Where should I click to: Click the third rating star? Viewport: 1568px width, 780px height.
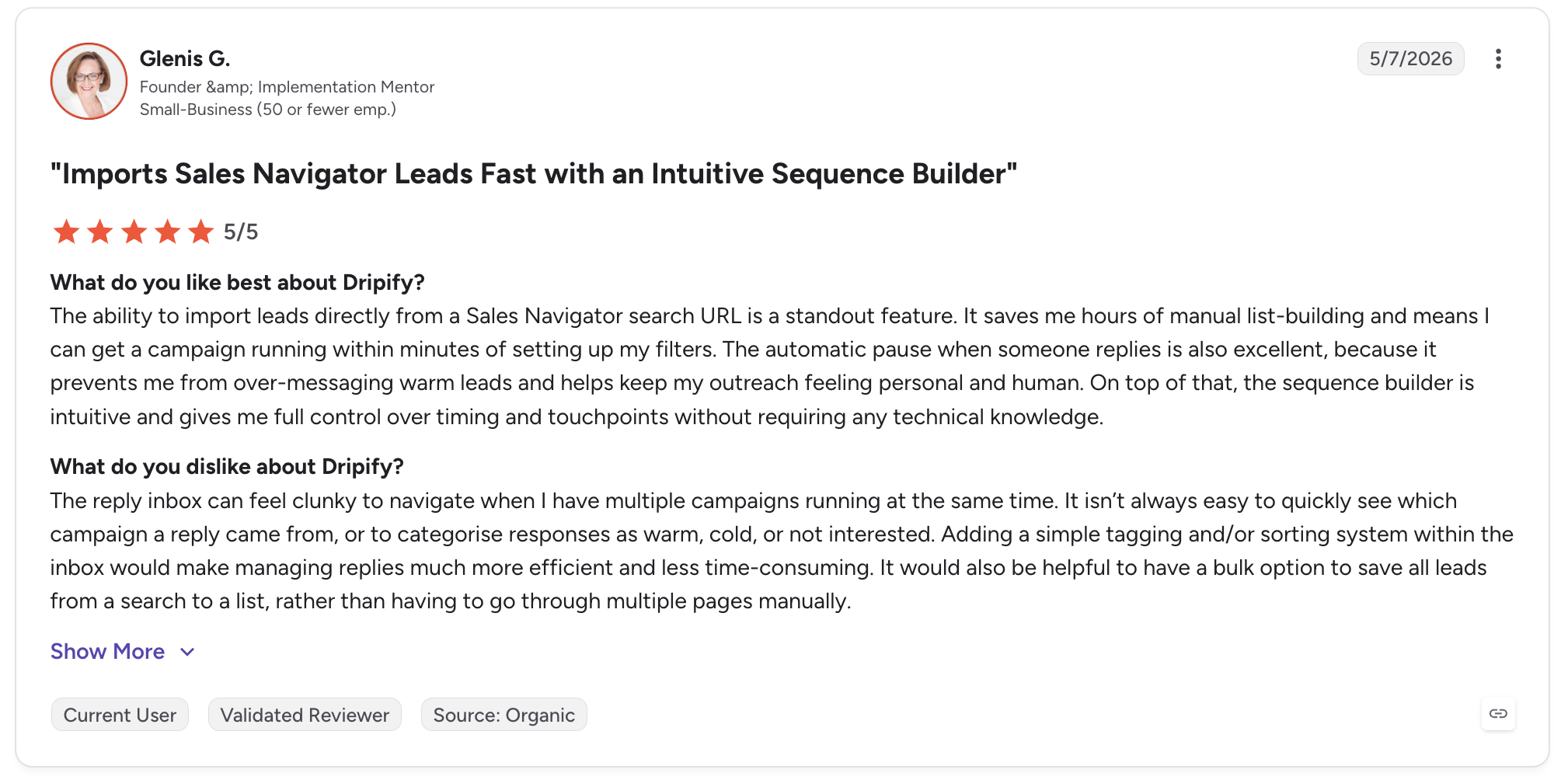[x=134, y=232]
